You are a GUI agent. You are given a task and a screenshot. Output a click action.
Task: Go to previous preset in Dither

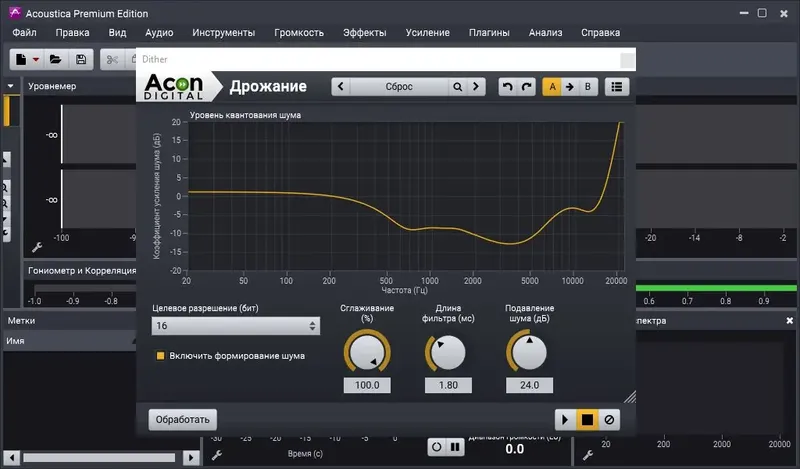tap(341, 87)
